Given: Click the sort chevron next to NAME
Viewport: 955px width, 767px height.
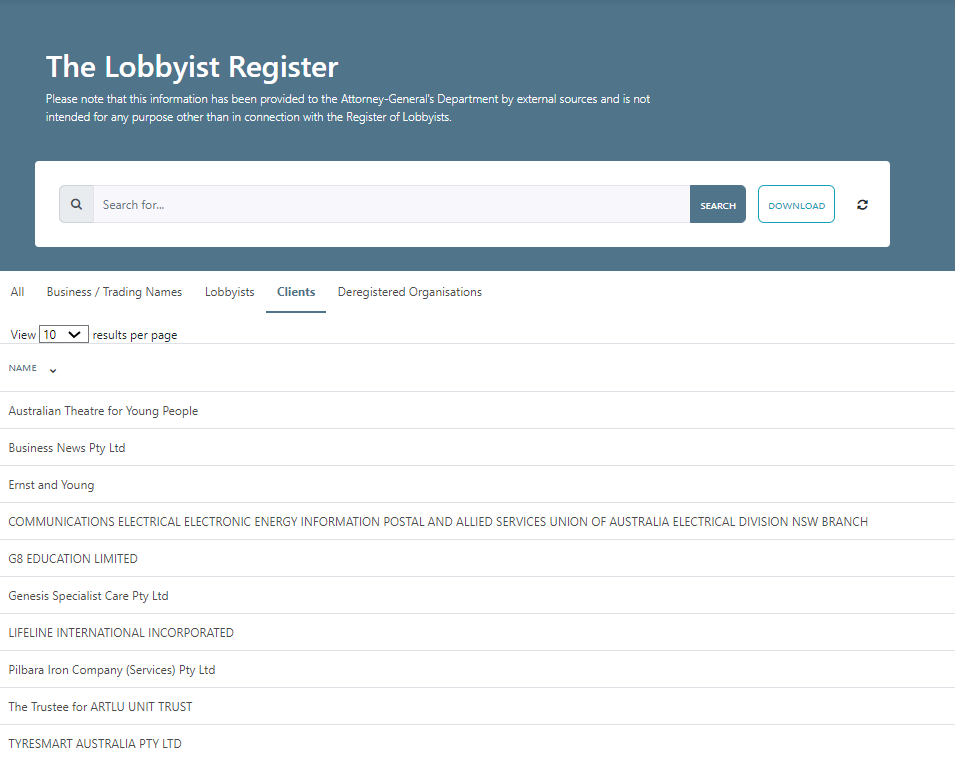Looking at the screenshot, I should pos(51,369).
